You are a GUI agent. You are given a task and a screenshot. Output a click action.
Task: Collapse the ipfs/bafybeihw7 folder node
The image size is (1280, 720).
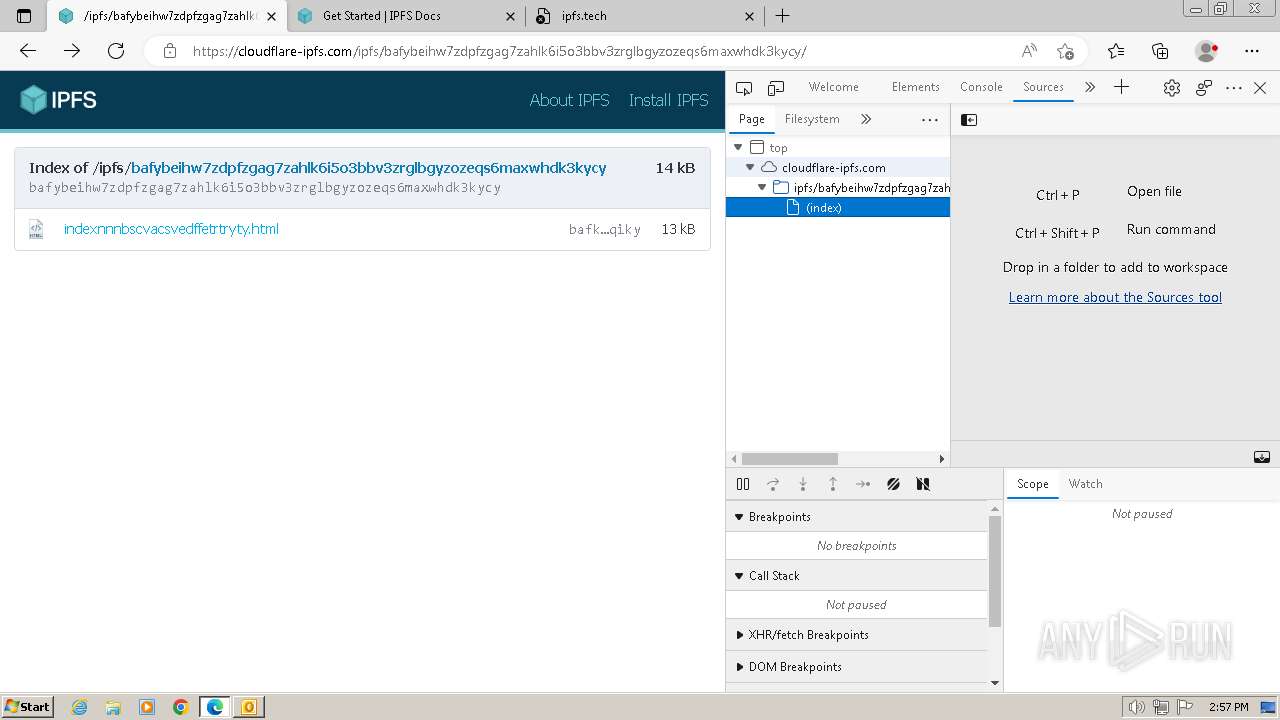coord(762,188)
